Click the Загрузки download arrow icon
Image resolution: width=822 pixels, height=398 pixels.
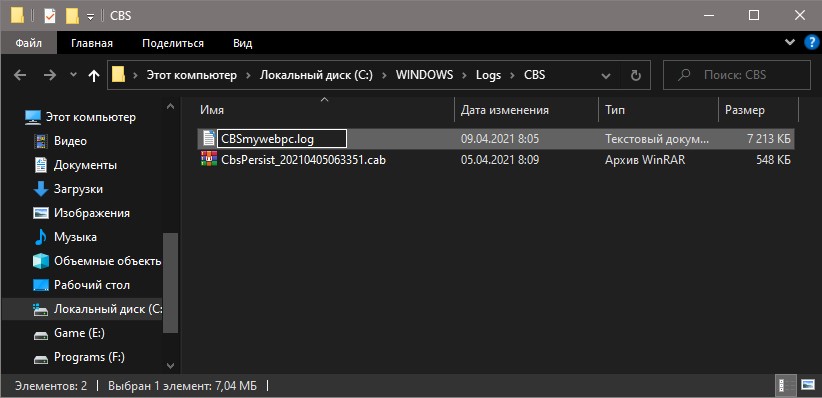40,189
